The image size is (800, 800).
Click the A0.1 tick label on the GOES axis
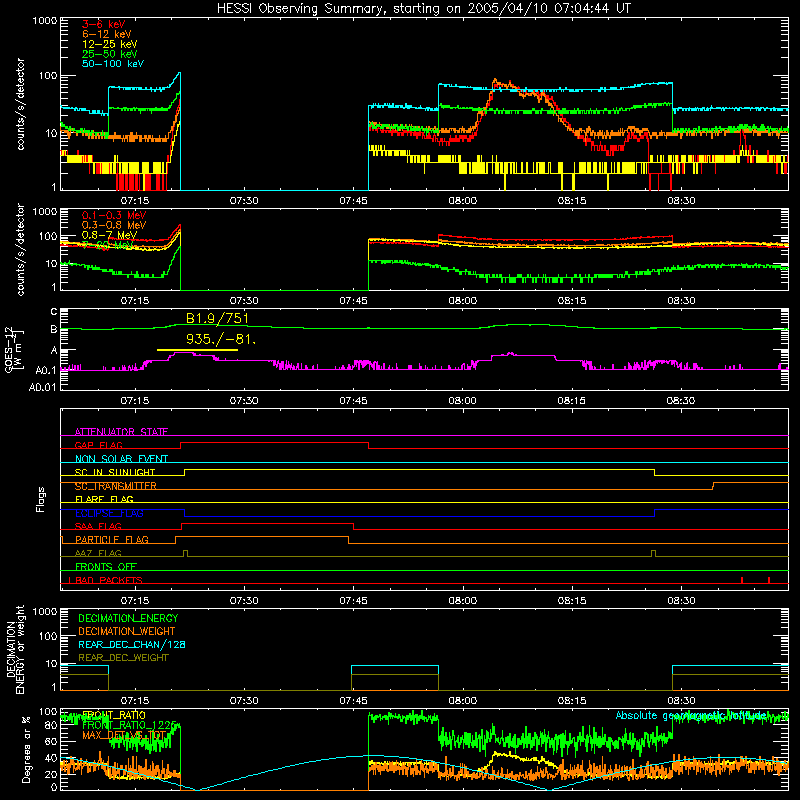click(x=46, y=370)
